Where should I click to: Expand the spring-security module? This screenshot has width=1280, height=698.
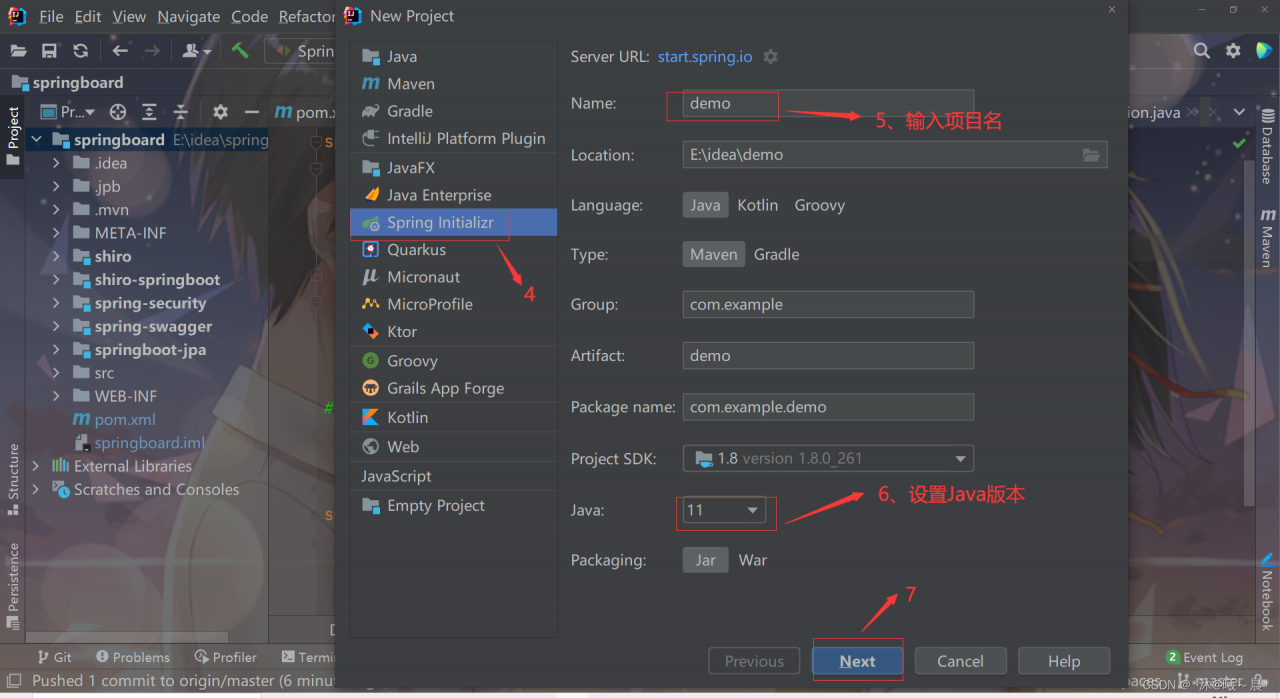click(x=56, y=303)
